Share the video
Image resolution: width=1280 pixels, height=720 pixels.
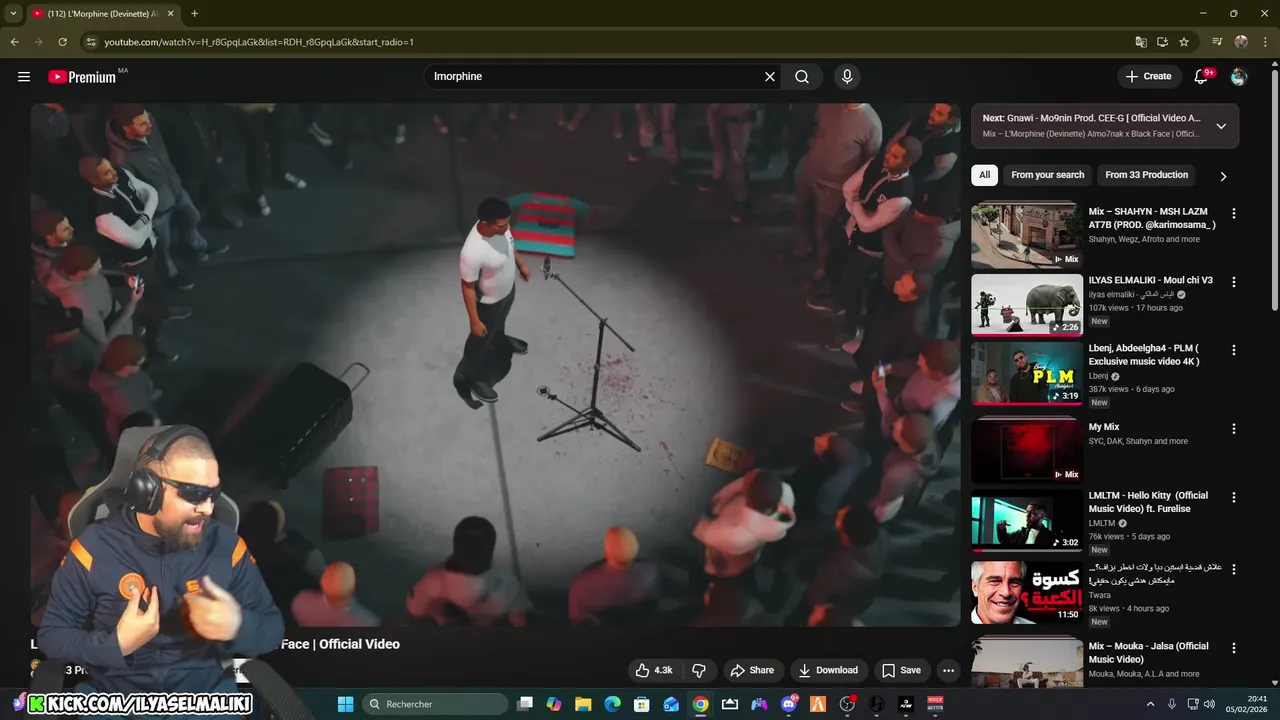pos(752,670)
